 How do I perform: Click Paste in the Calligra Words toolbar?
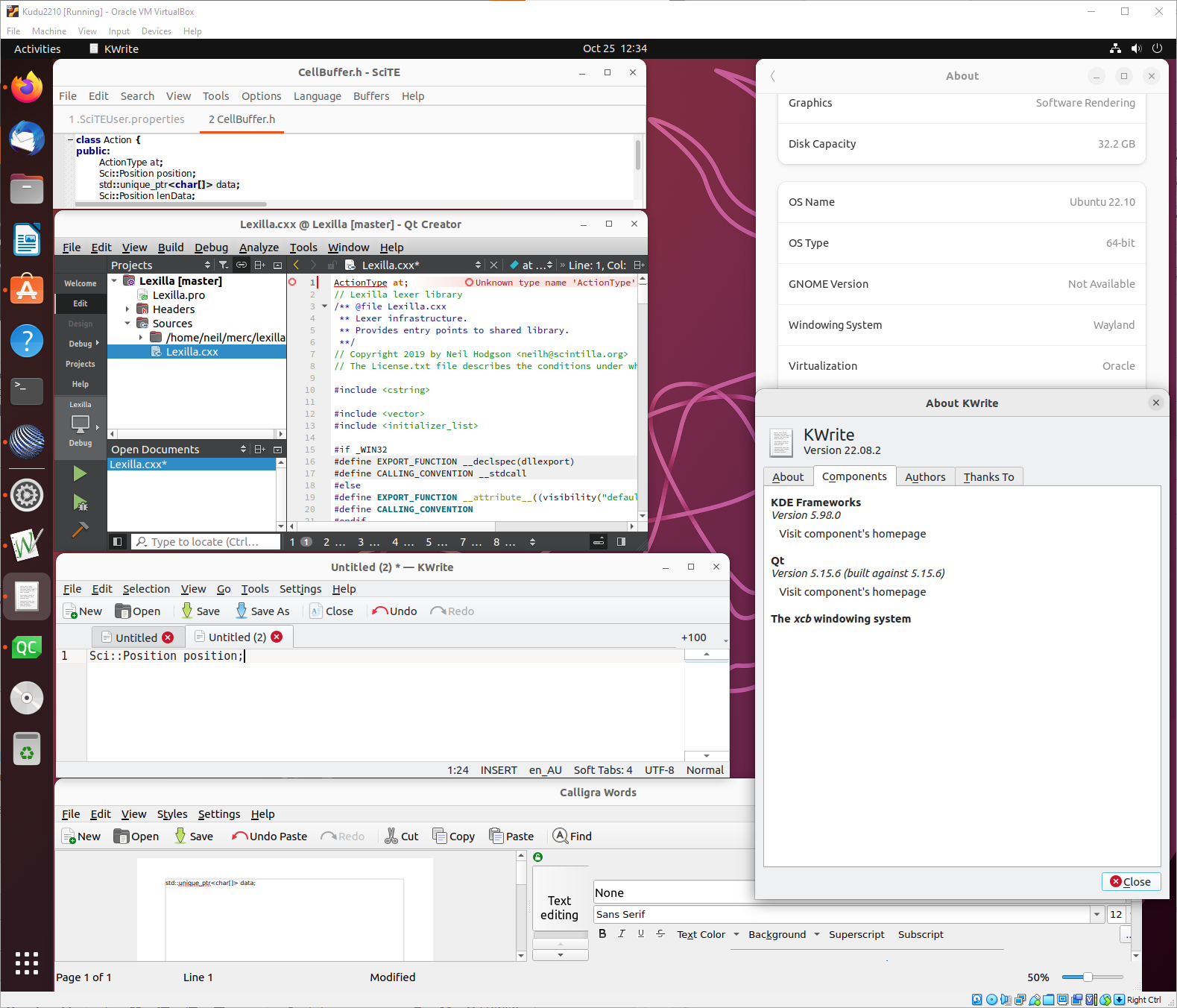pyautogui.click(x=511, y=837)
